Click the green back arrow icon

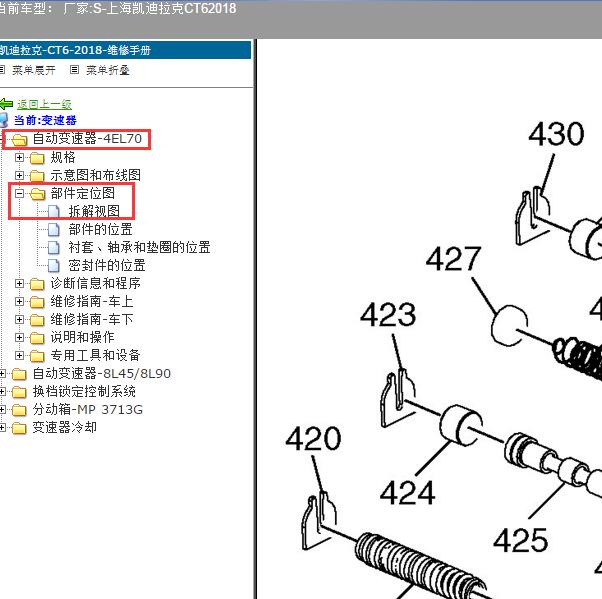[x=6, y=104]
